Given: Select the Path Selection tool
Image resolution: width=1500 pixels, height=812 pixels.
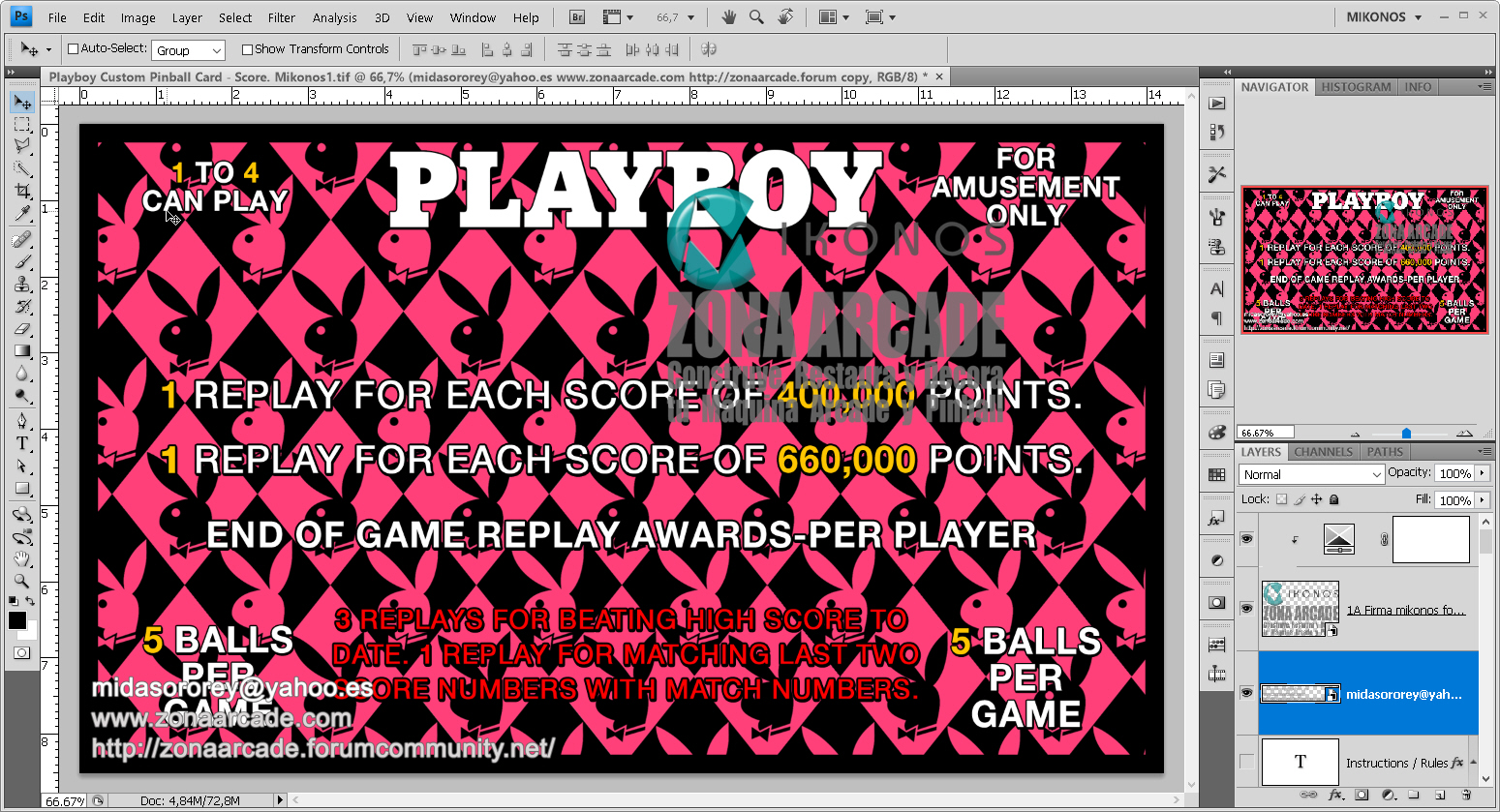Looking at the screenshot, I should [x=22, y=466].
